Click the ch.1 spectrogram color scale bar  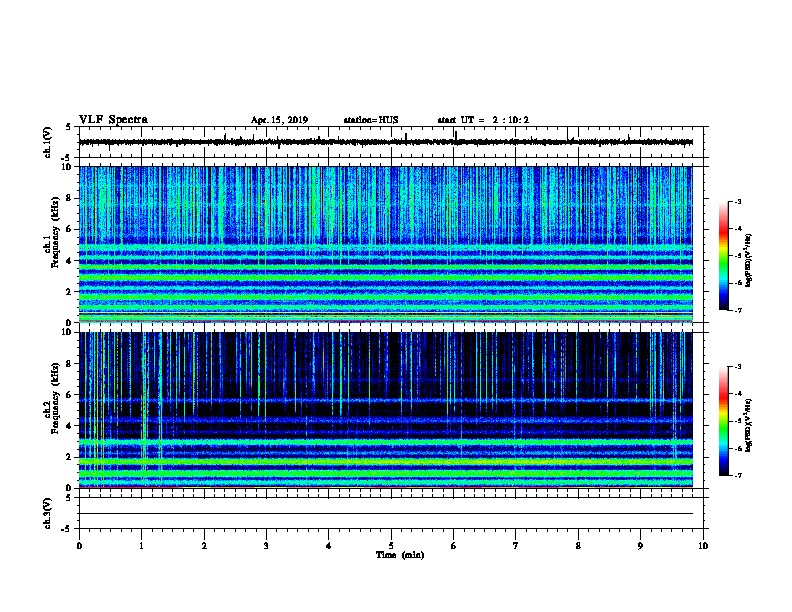point(723,256)
